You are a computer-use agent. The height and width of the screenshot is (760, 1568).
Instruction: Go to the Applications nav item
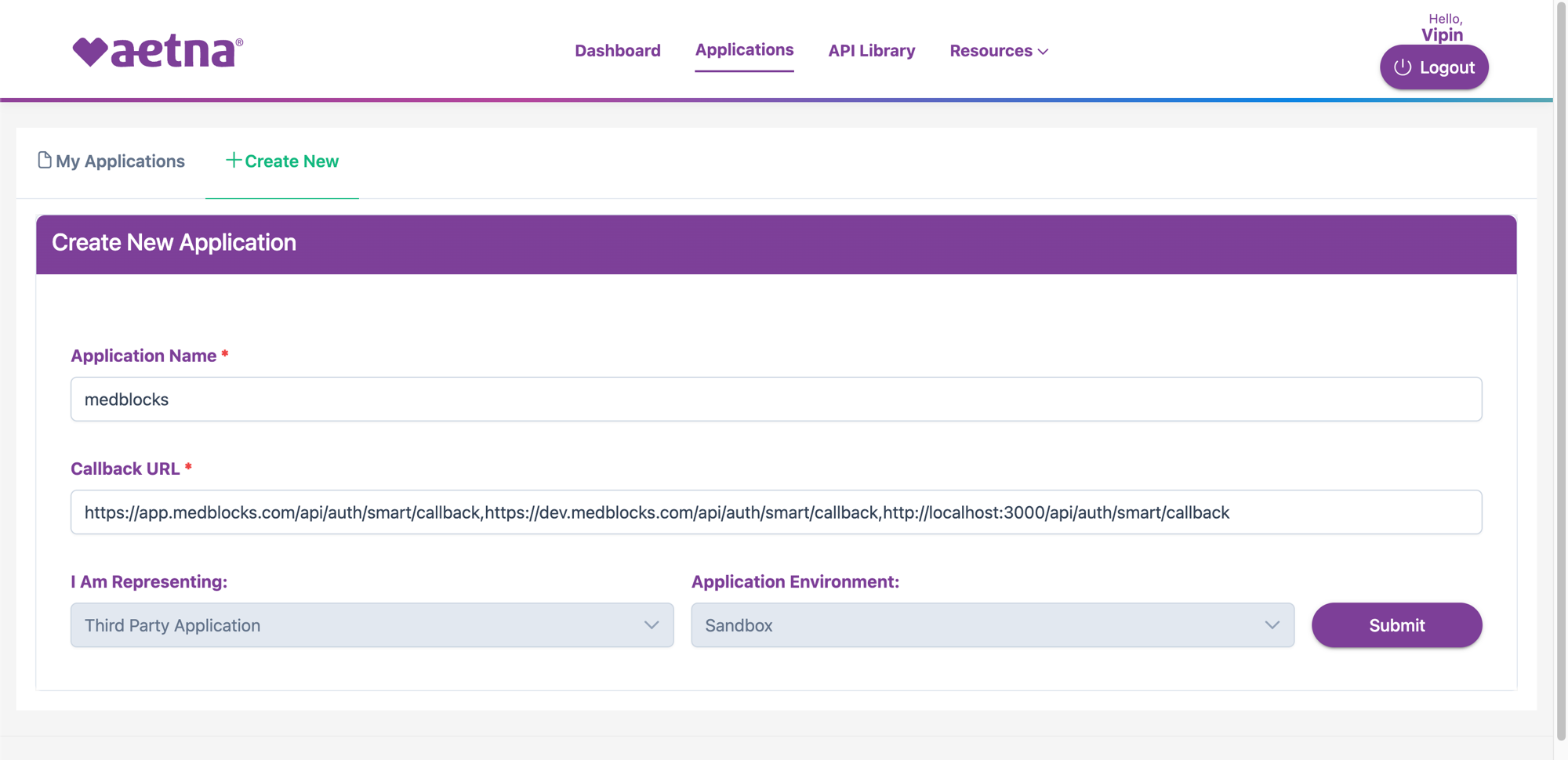click(x=744, y=49)
